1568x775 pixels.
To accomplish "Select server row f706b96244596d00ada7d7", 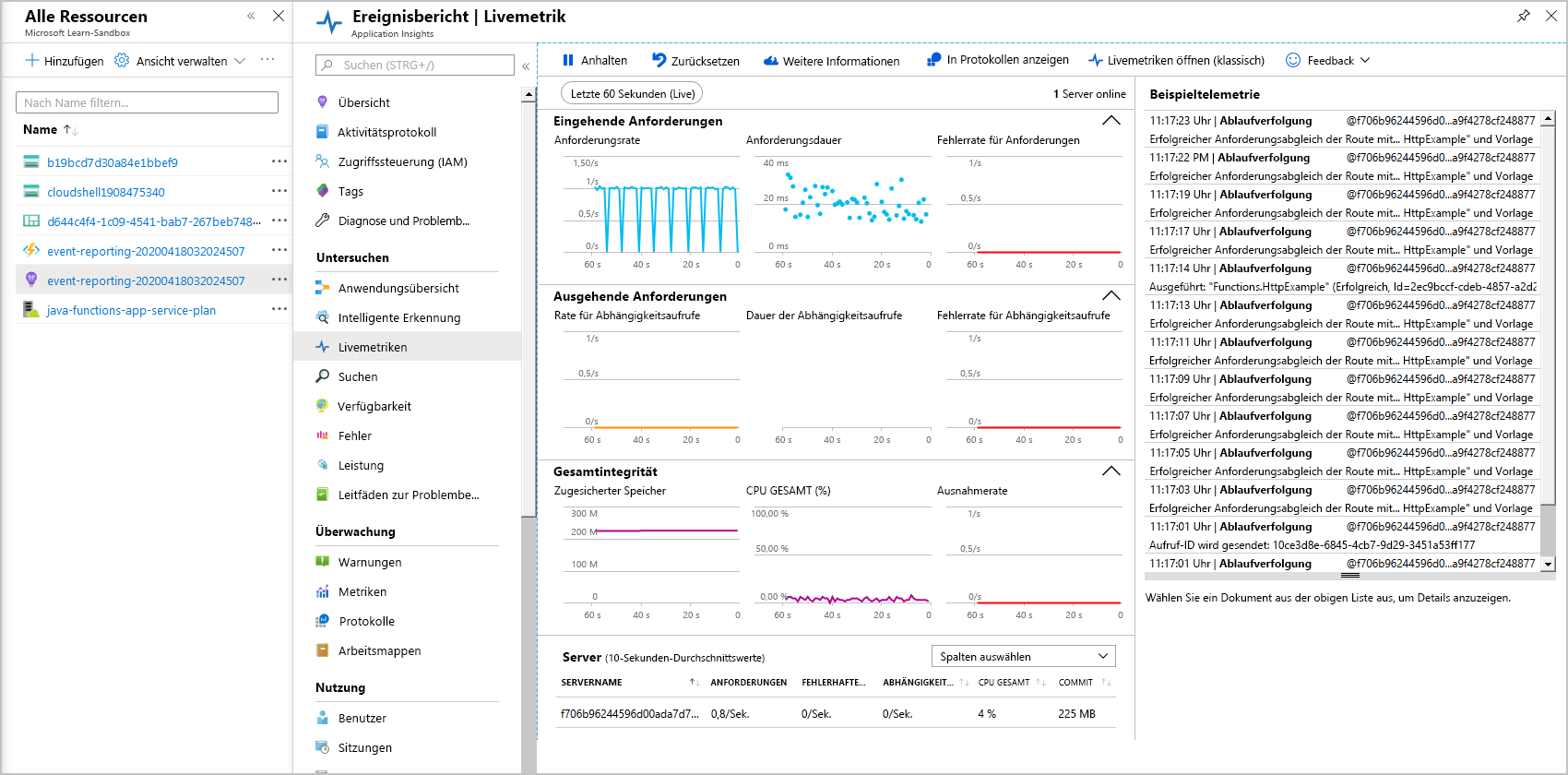I will (836, 713).
